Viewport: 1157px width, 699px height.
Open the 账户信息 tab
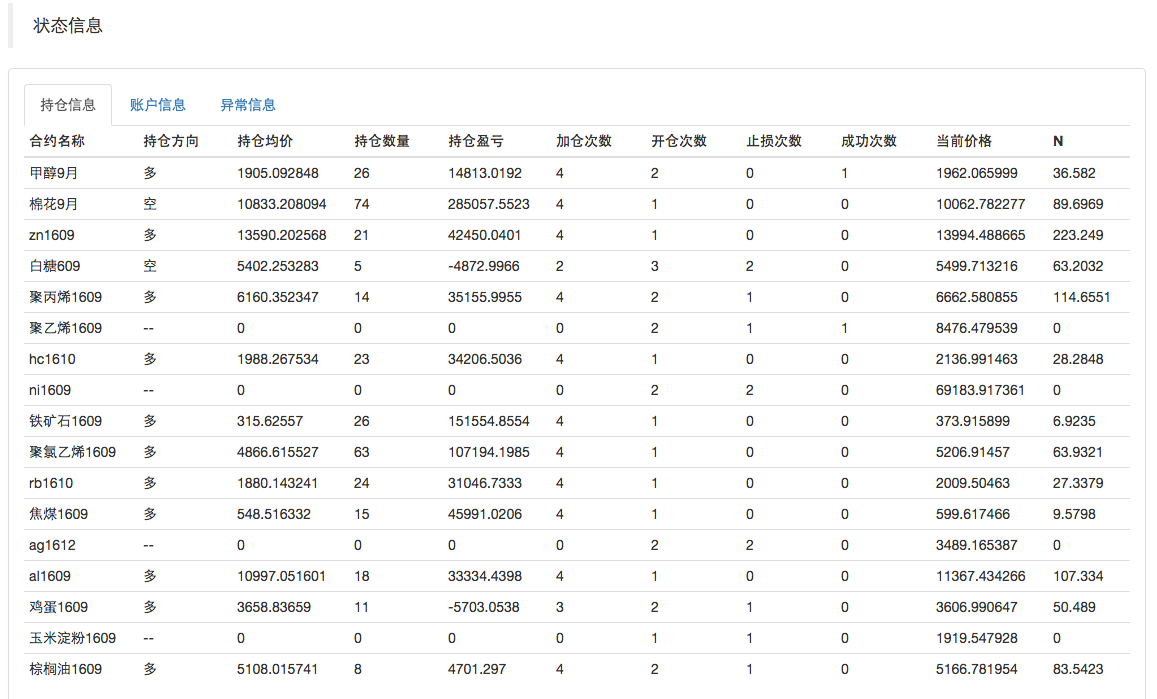(x=158, y=105)
